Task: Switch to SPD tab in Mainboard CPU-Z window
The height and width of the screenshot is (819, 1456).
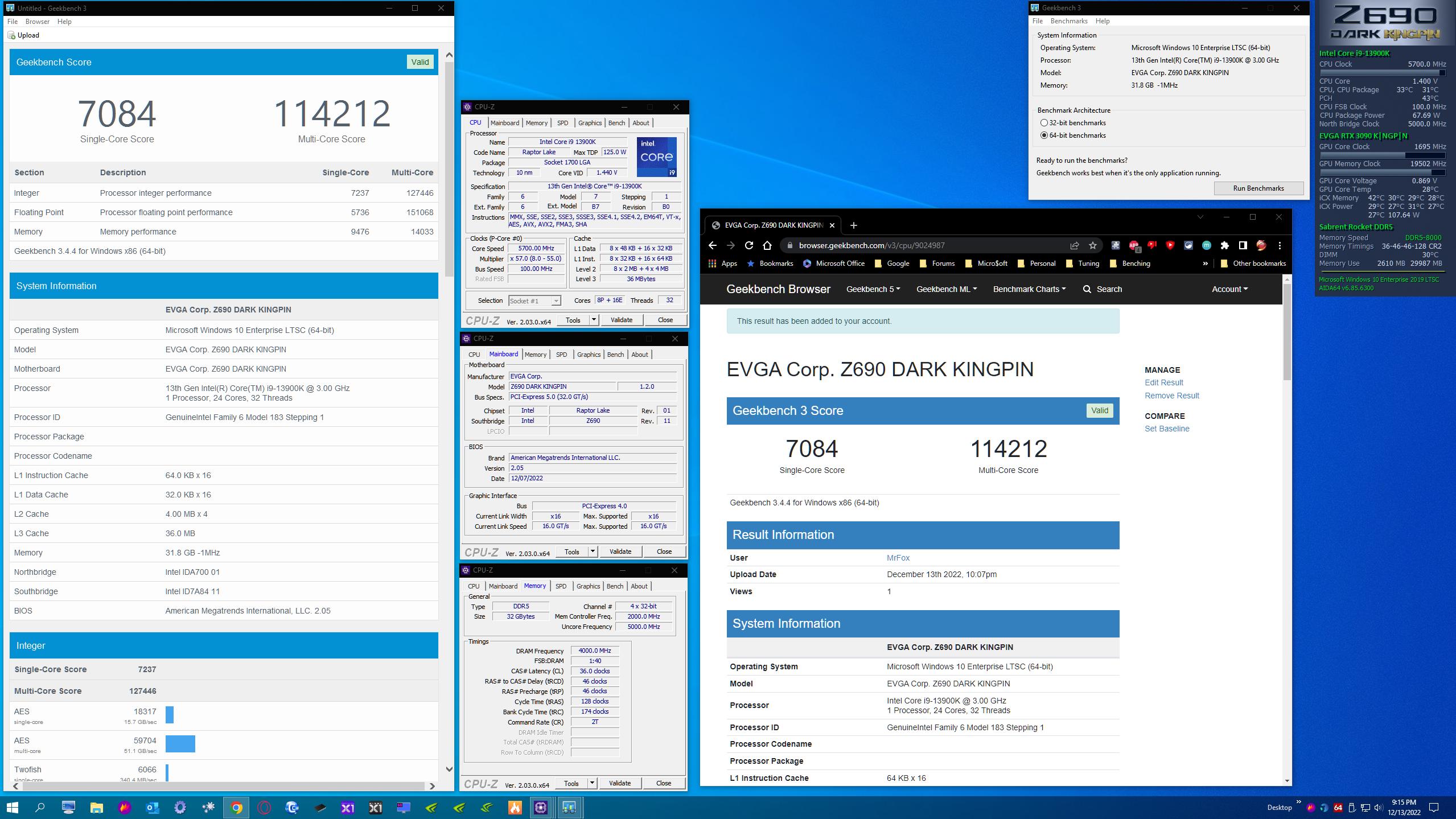Action: point(561,355)
